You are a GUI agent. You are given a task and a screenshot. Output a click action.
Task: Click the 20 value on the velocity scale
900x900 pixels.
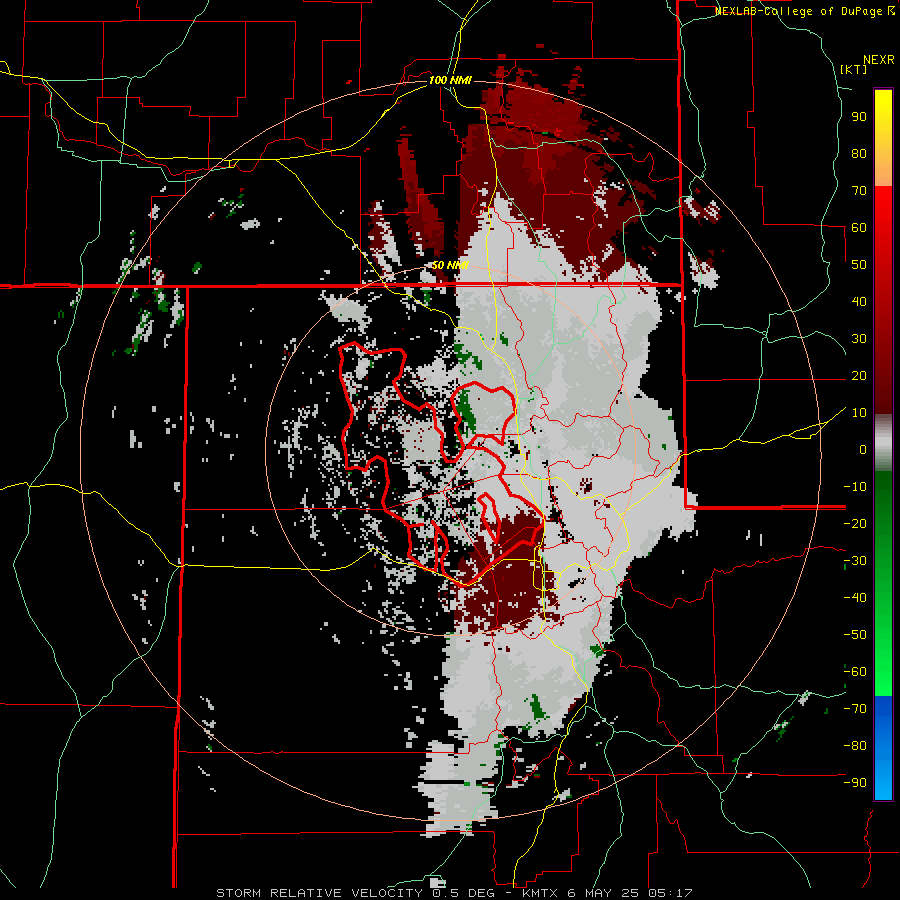point(859,375)
